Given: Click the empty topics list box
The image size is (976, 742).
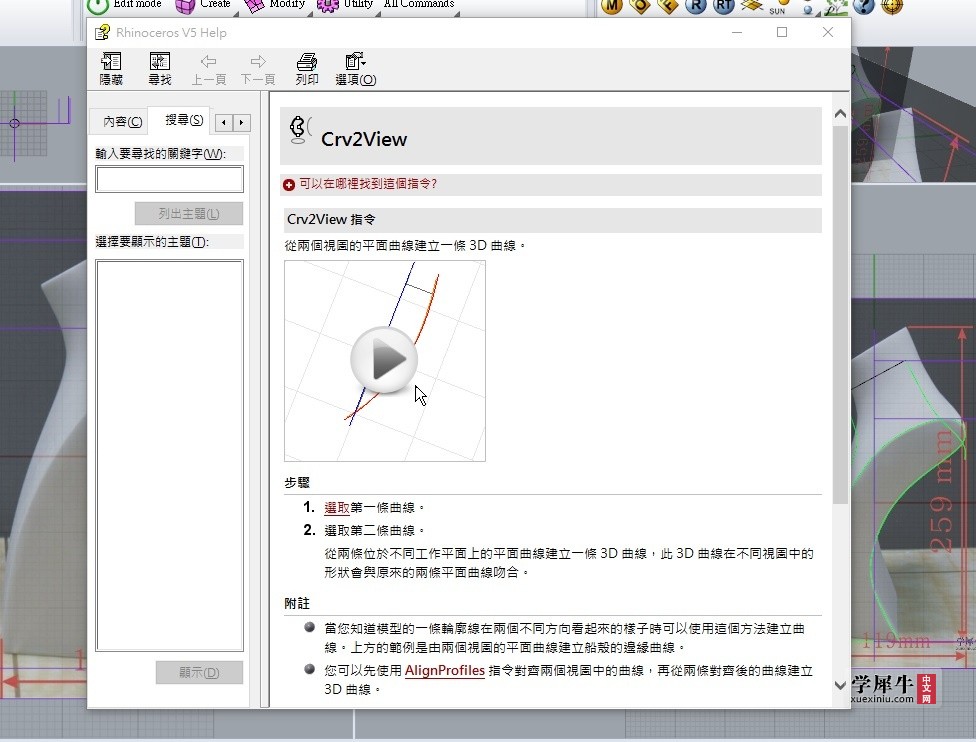Looking at the screenshot, I should coord(169,456).
